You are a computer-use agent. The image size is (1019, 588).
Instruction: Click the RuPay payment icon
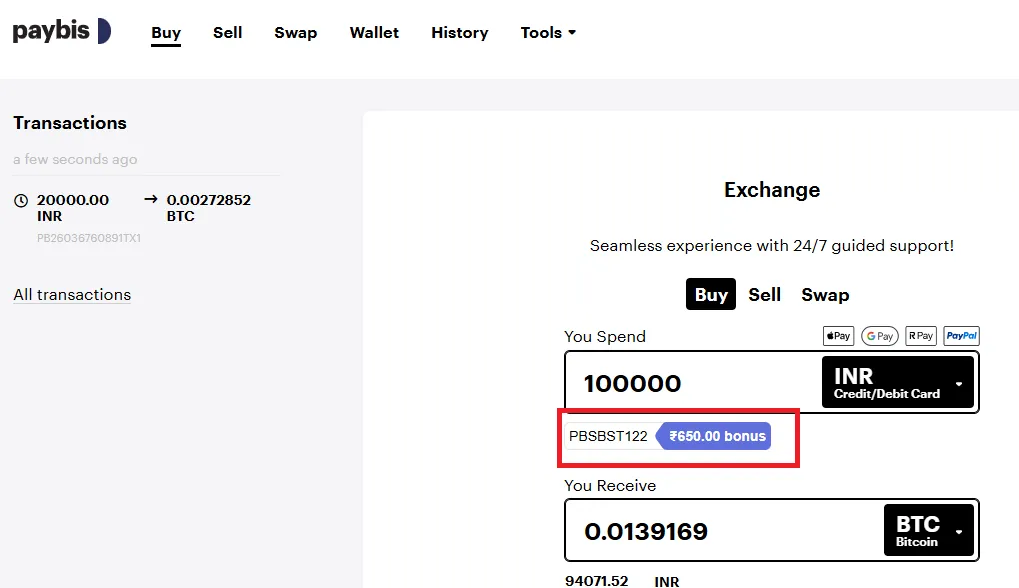(921, 336)
